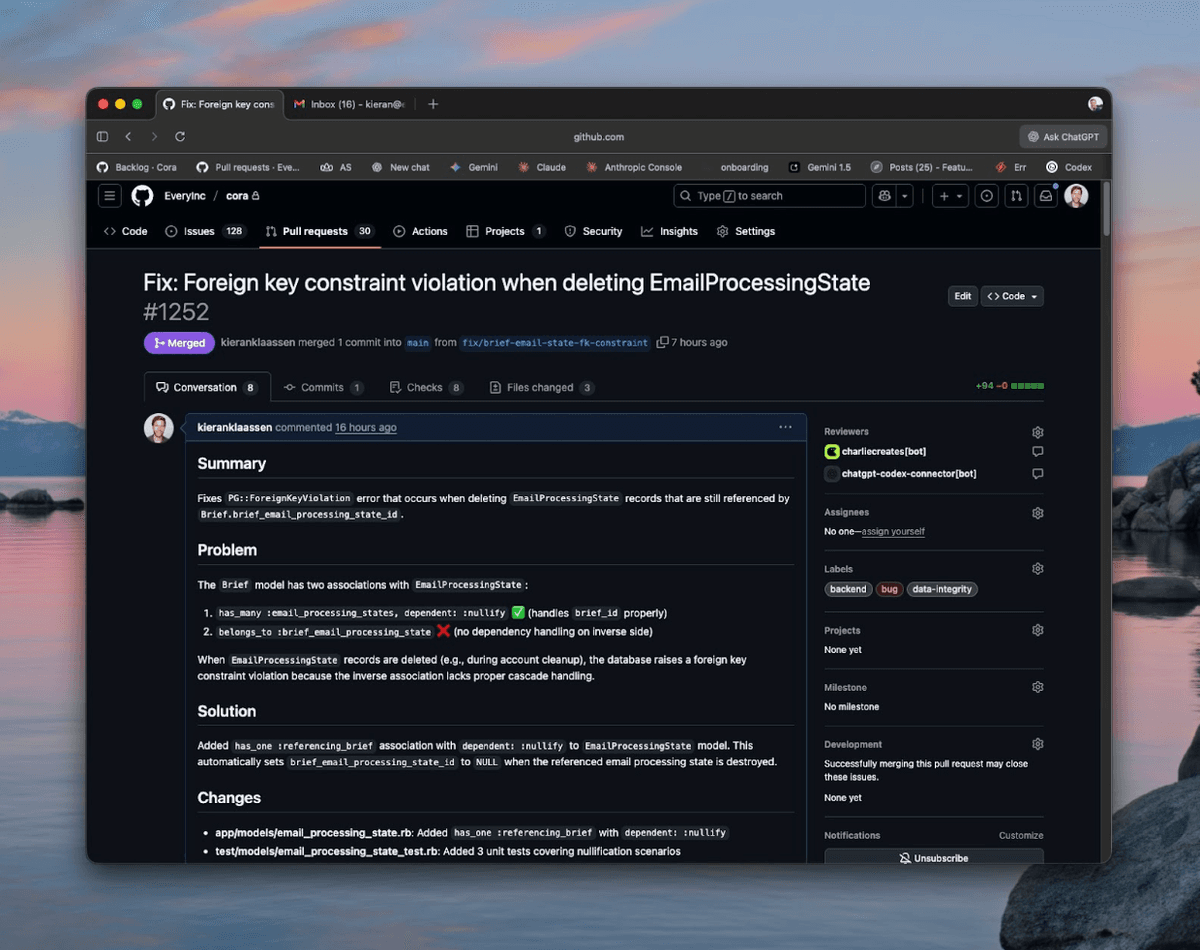Open pull requests icon in GitHub header

tap(1016, 196)
